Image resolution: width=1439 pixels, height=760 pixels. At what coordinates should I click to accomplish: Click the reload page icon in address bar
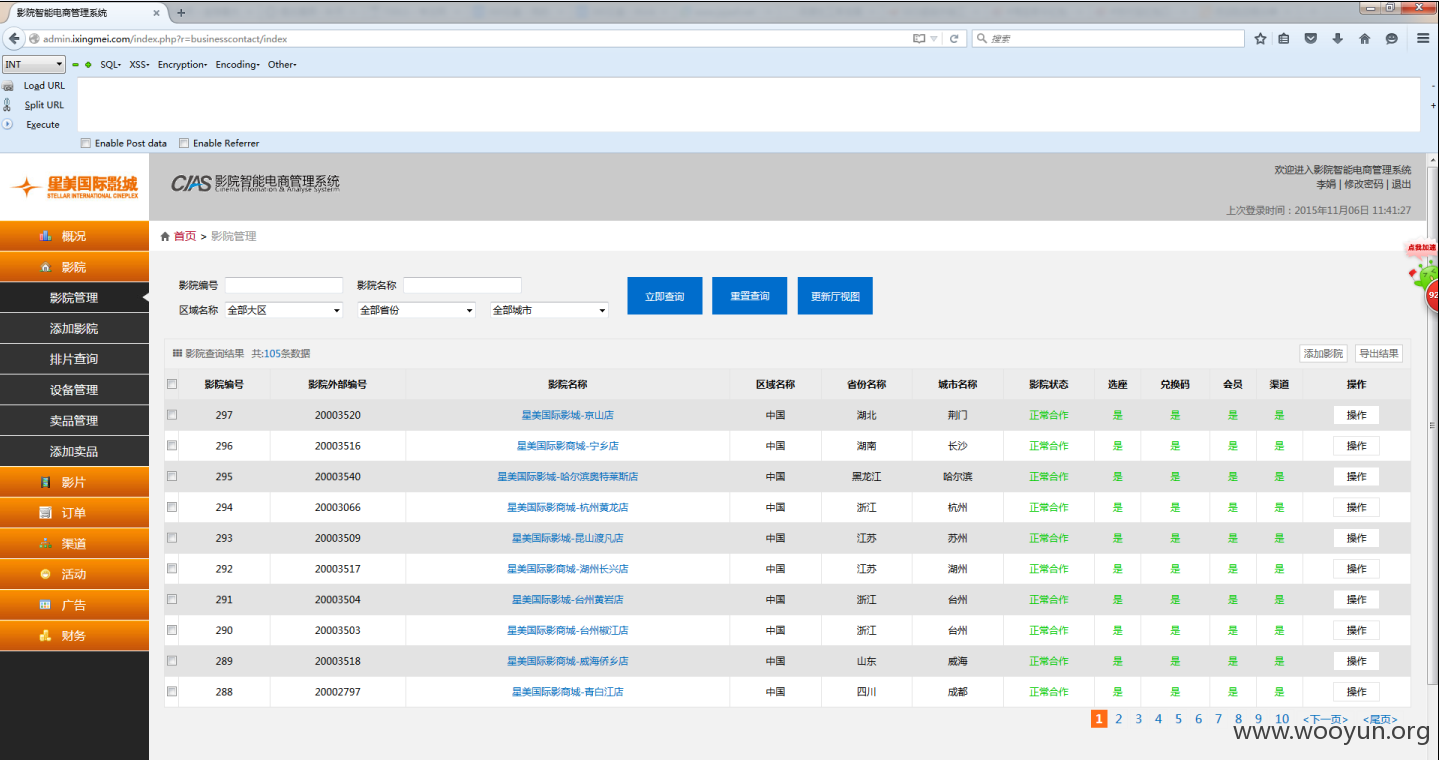[954, 39]
